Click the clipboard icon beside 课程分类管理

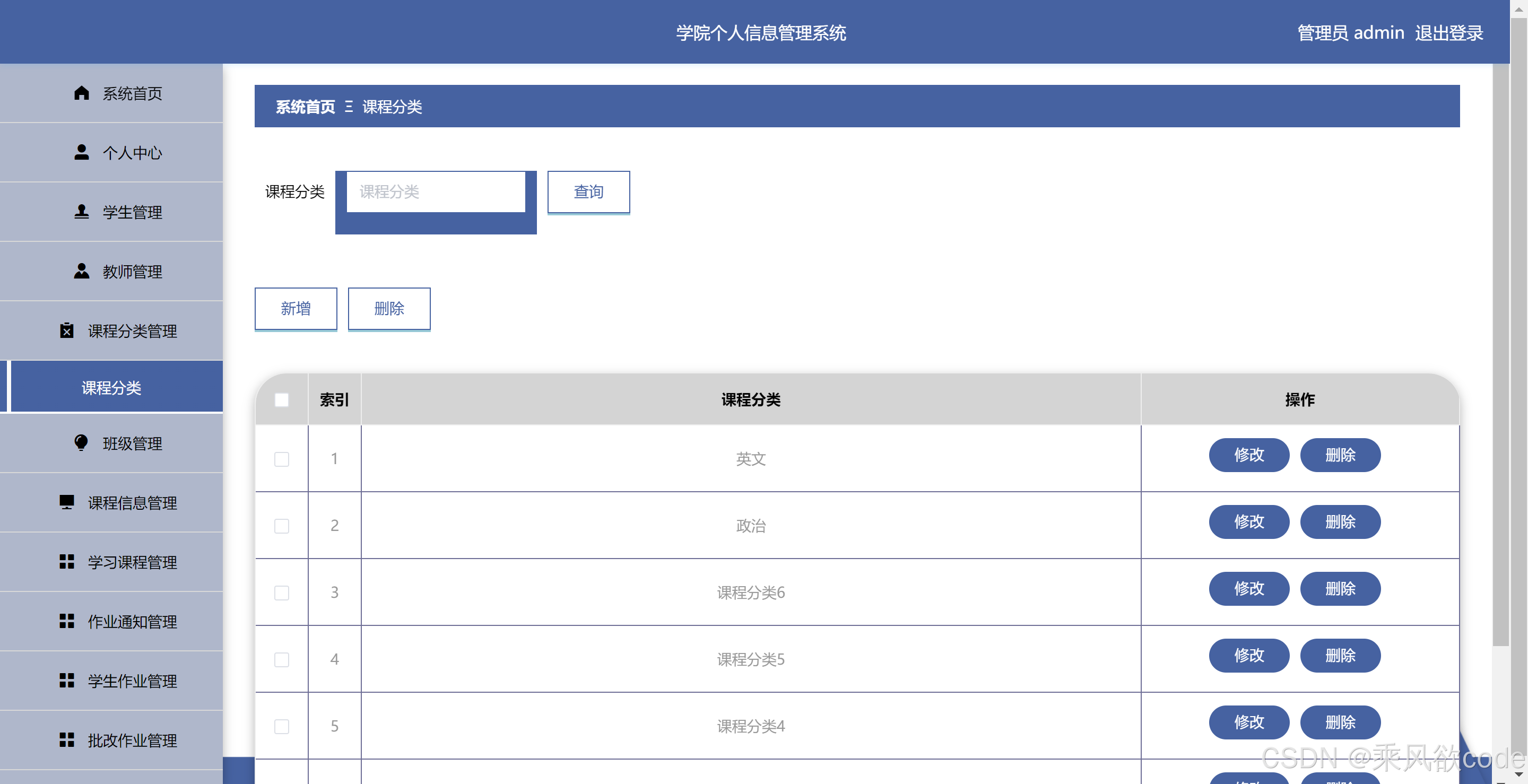[66, 330]
